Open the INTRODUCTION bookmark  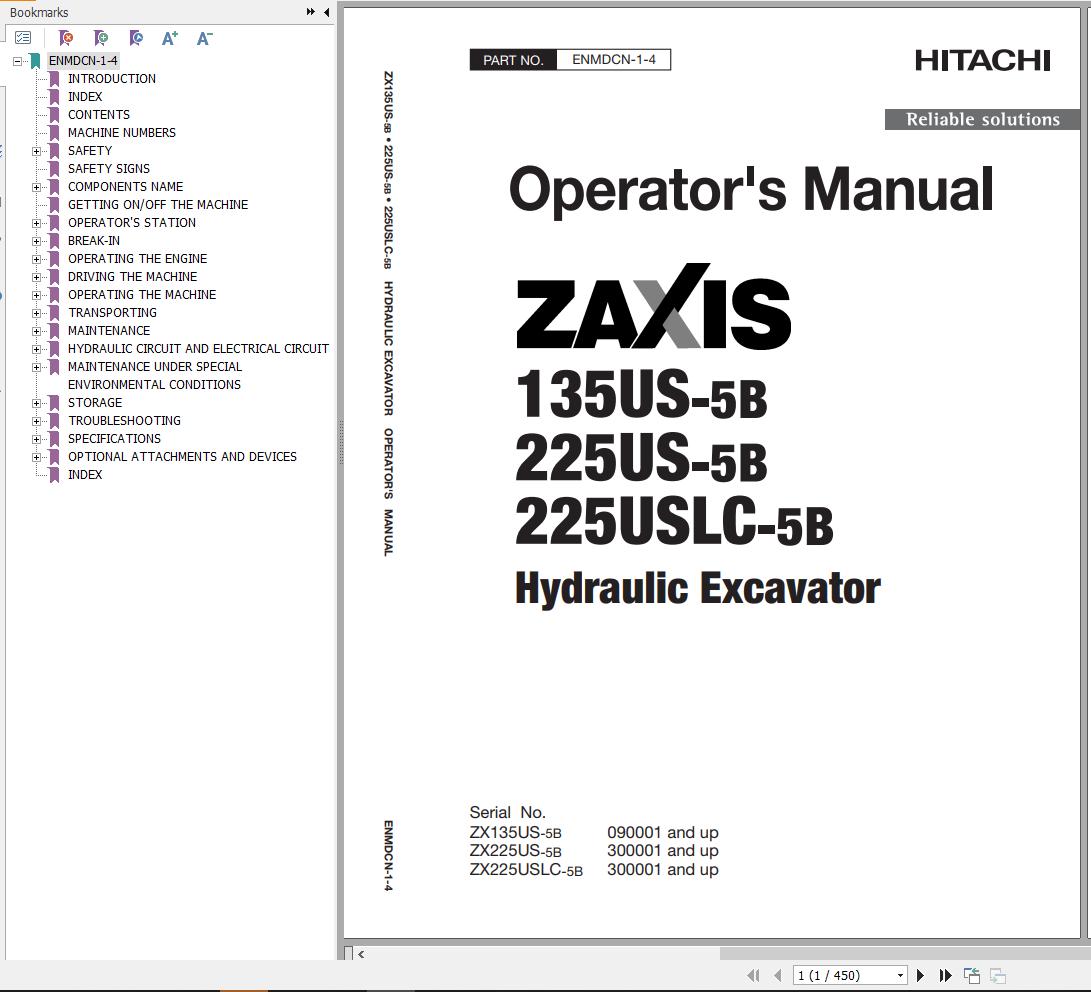(x=111, y=79)
